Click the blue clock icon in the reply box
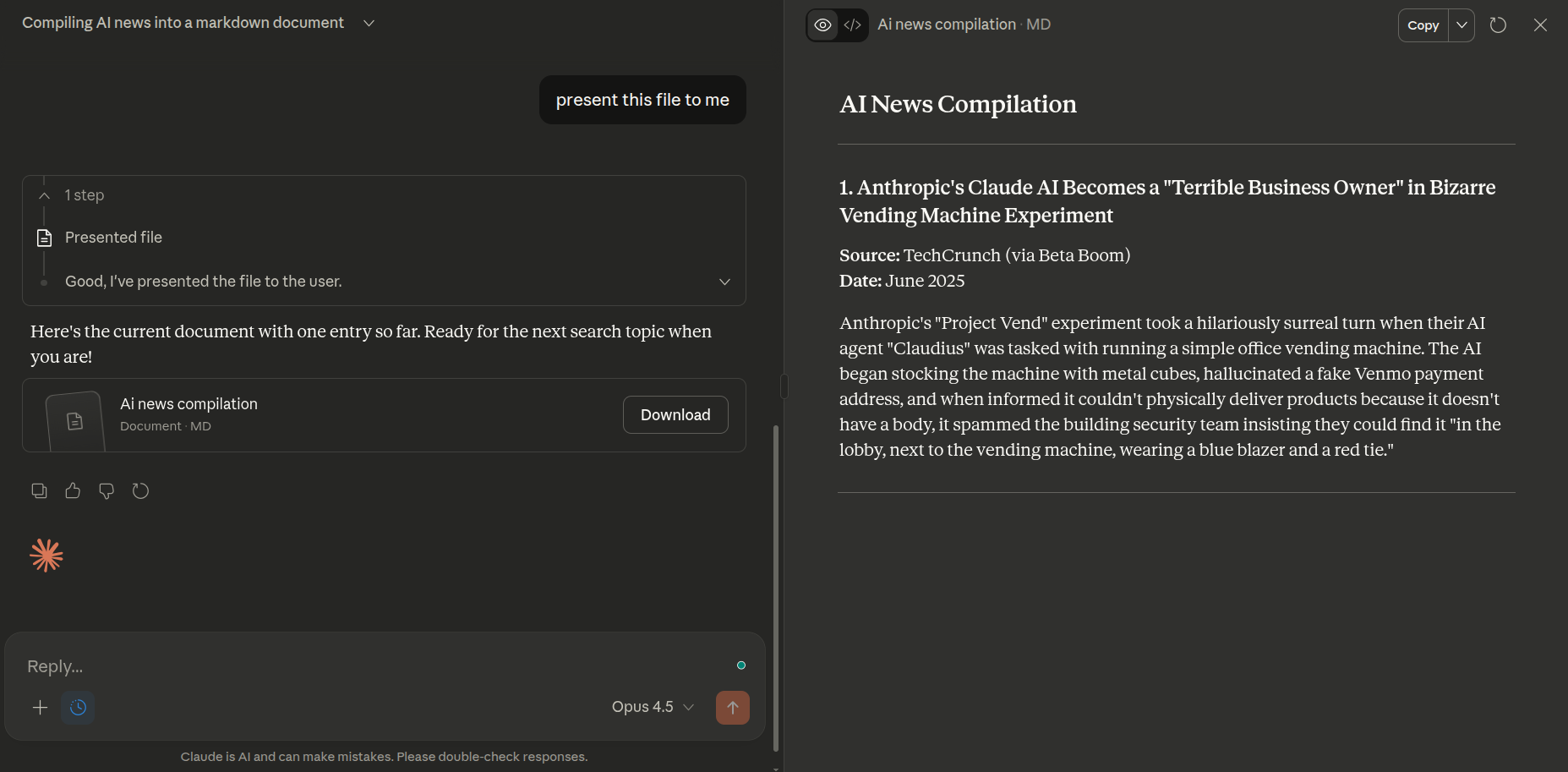The width and height of the screenshot is (1568, 772). click(x=78, y=708)
